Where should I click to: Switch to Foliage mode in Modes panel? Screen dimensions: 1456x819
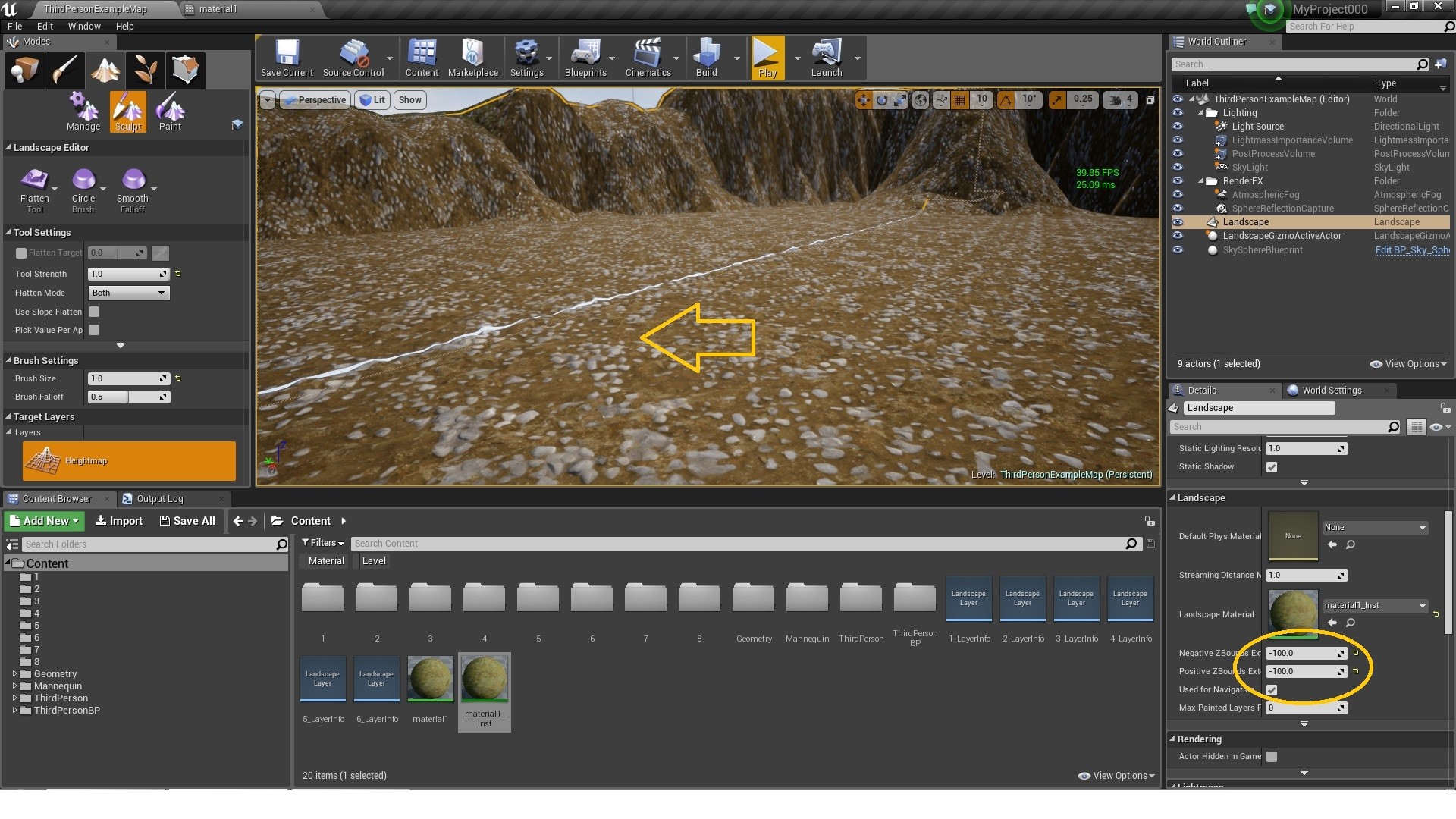(145, 71)
